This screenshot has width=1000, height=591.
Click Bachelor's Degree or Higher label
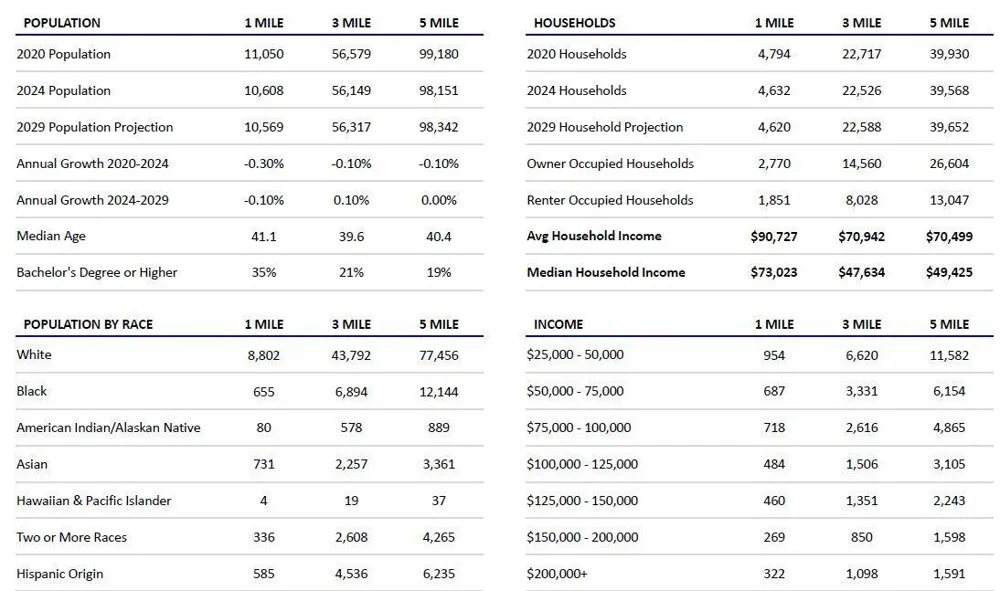pyautogui.click(x=97, y=273)
